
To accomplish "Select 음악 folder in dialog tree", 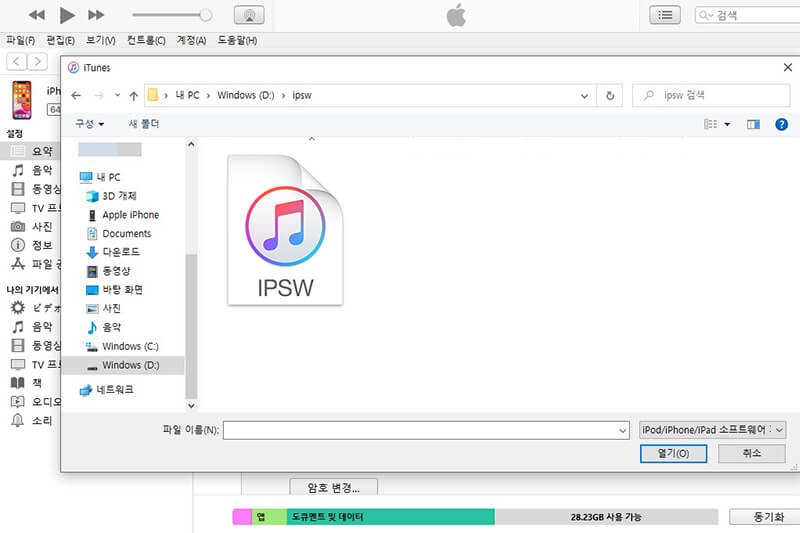I will 104,327.
